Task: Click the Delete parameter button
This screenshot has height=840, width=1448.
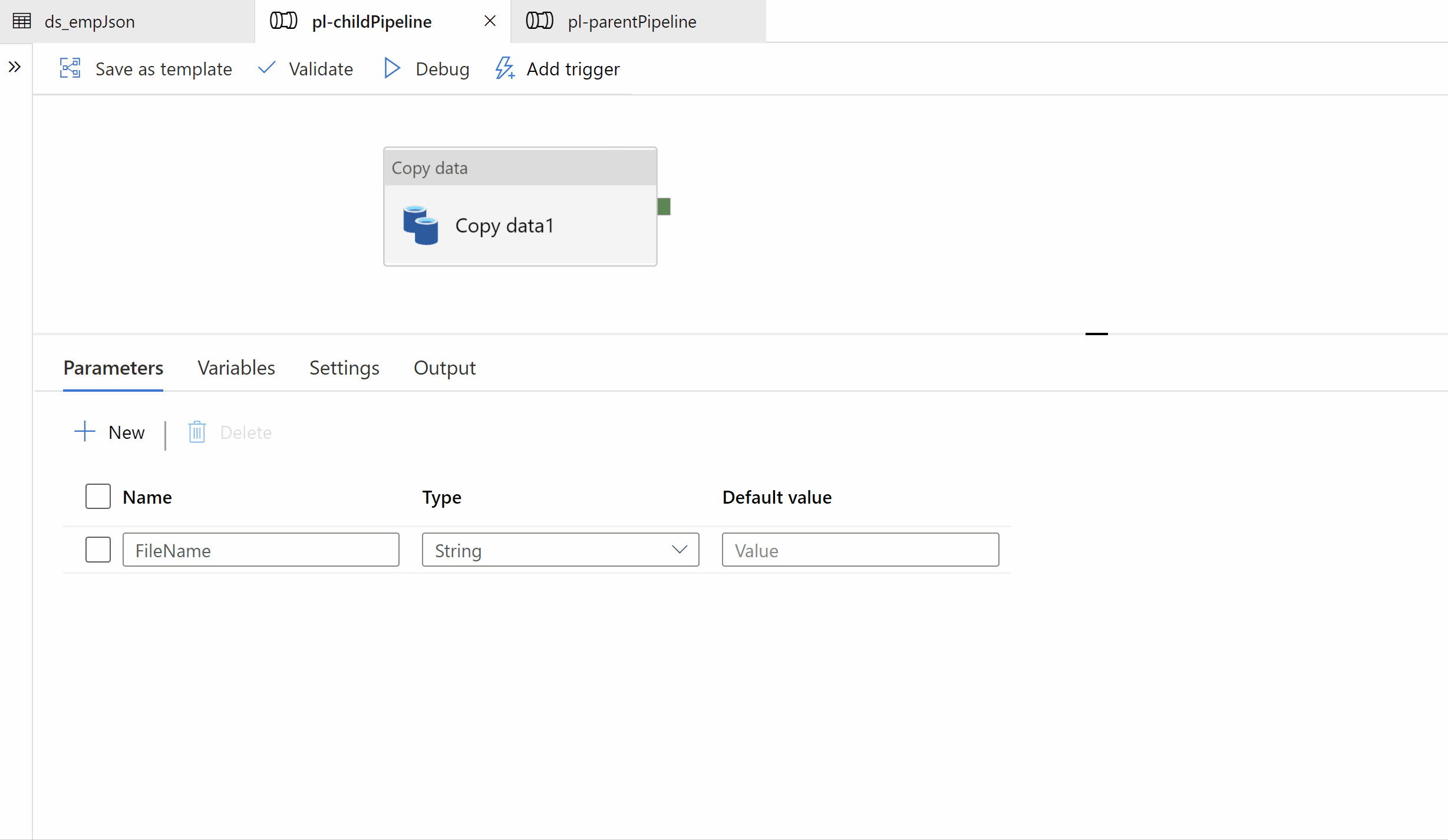Action: coord(230,432)
